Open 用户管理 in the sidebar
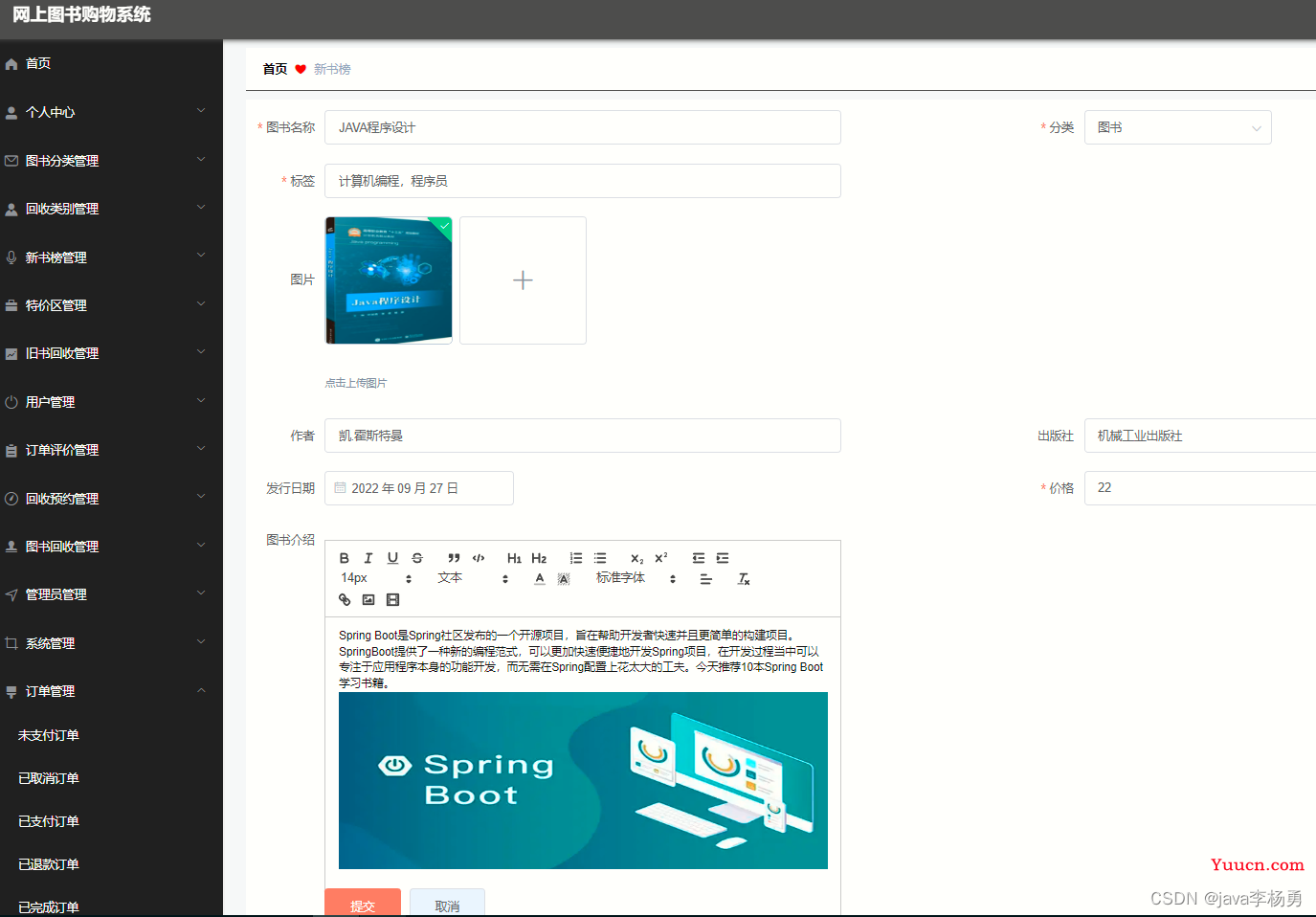Viewport: 1316px width, 917px height. pos(111,402)
